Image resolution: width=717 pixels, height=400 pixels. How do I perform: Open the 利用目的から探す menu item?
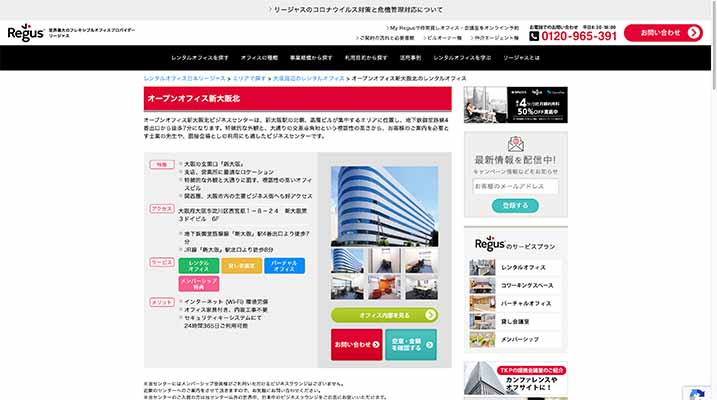point(366,58)
